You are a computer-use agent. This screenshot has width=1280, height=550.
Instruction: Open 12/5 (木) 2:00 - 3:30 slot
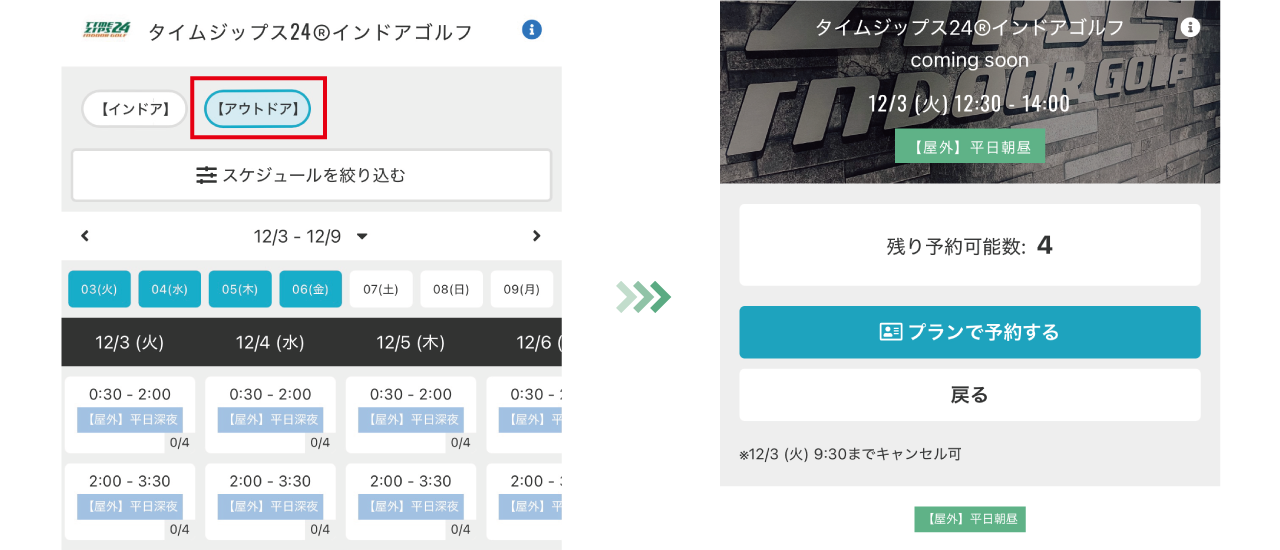(x=410, y=502)
